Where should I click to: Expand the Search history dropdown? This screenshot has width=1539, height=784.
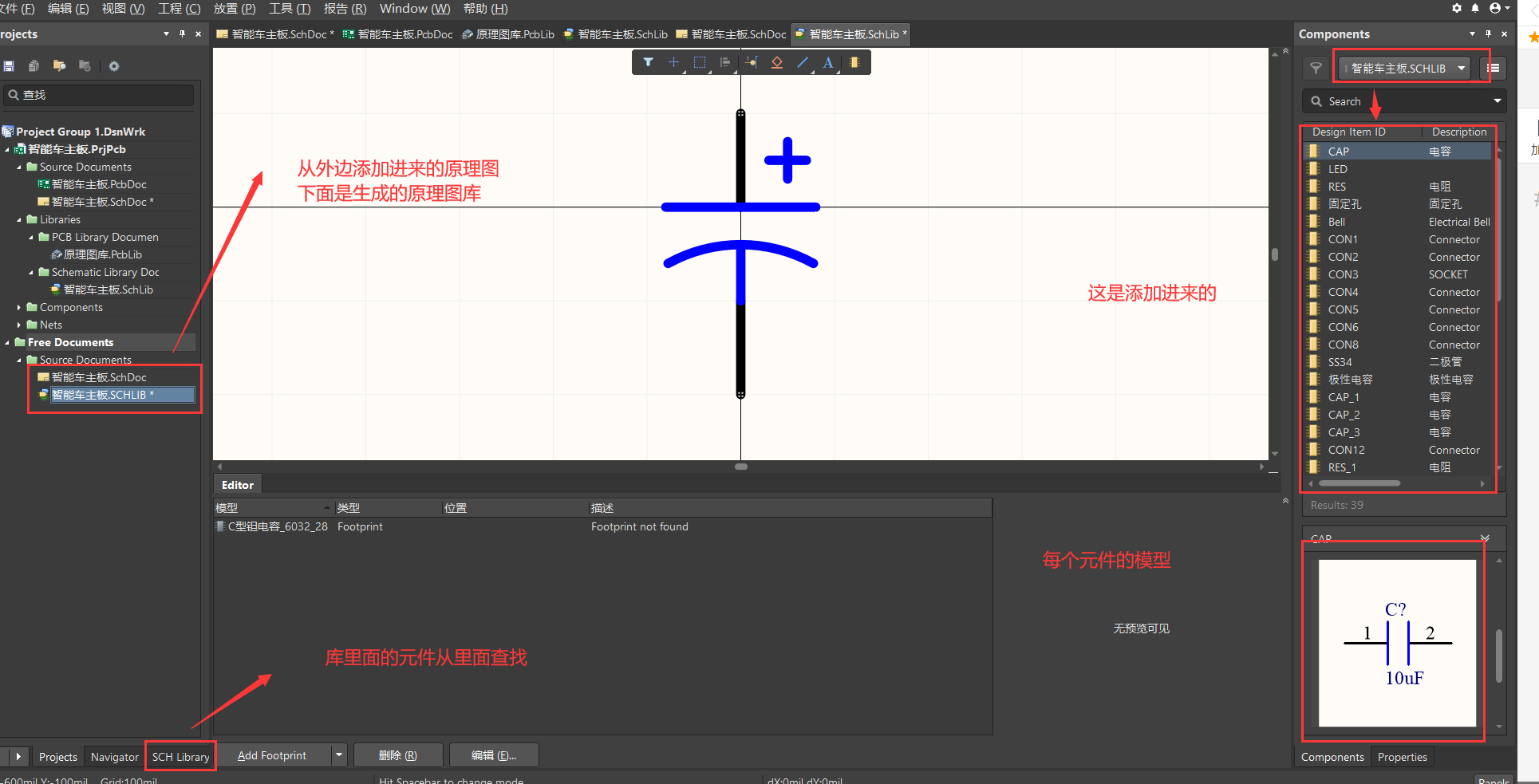tap(1498, 101)
